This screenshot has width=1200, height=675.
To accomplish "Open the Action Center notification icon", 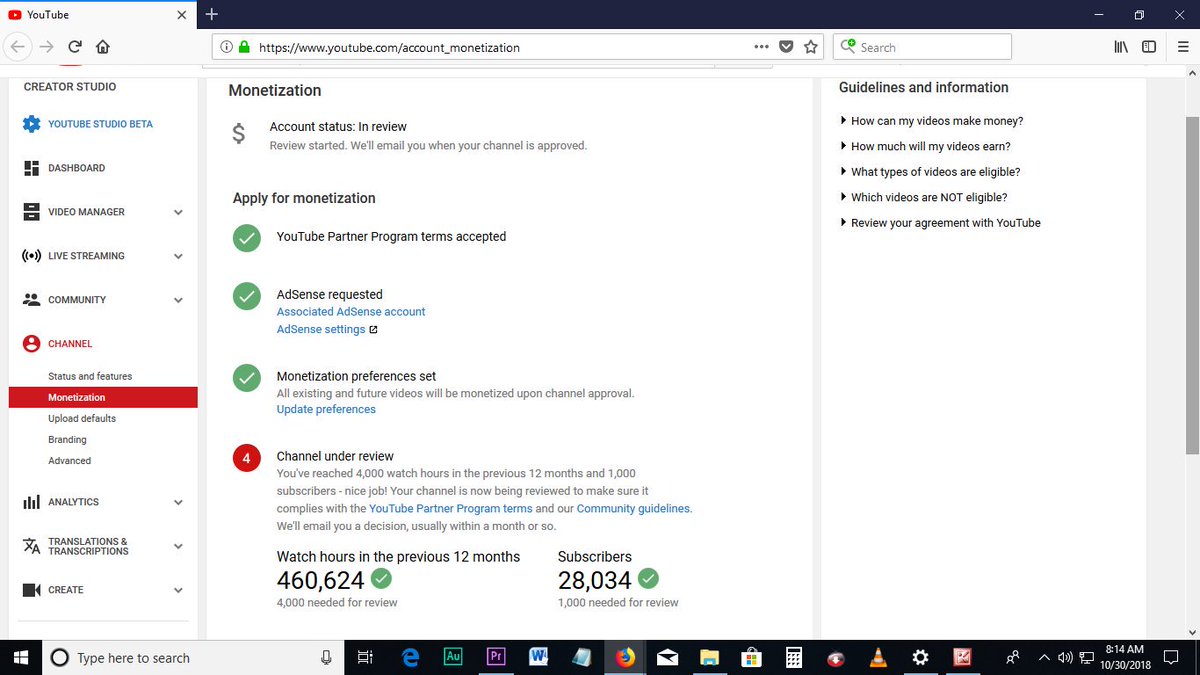I will pos(1173,657).
